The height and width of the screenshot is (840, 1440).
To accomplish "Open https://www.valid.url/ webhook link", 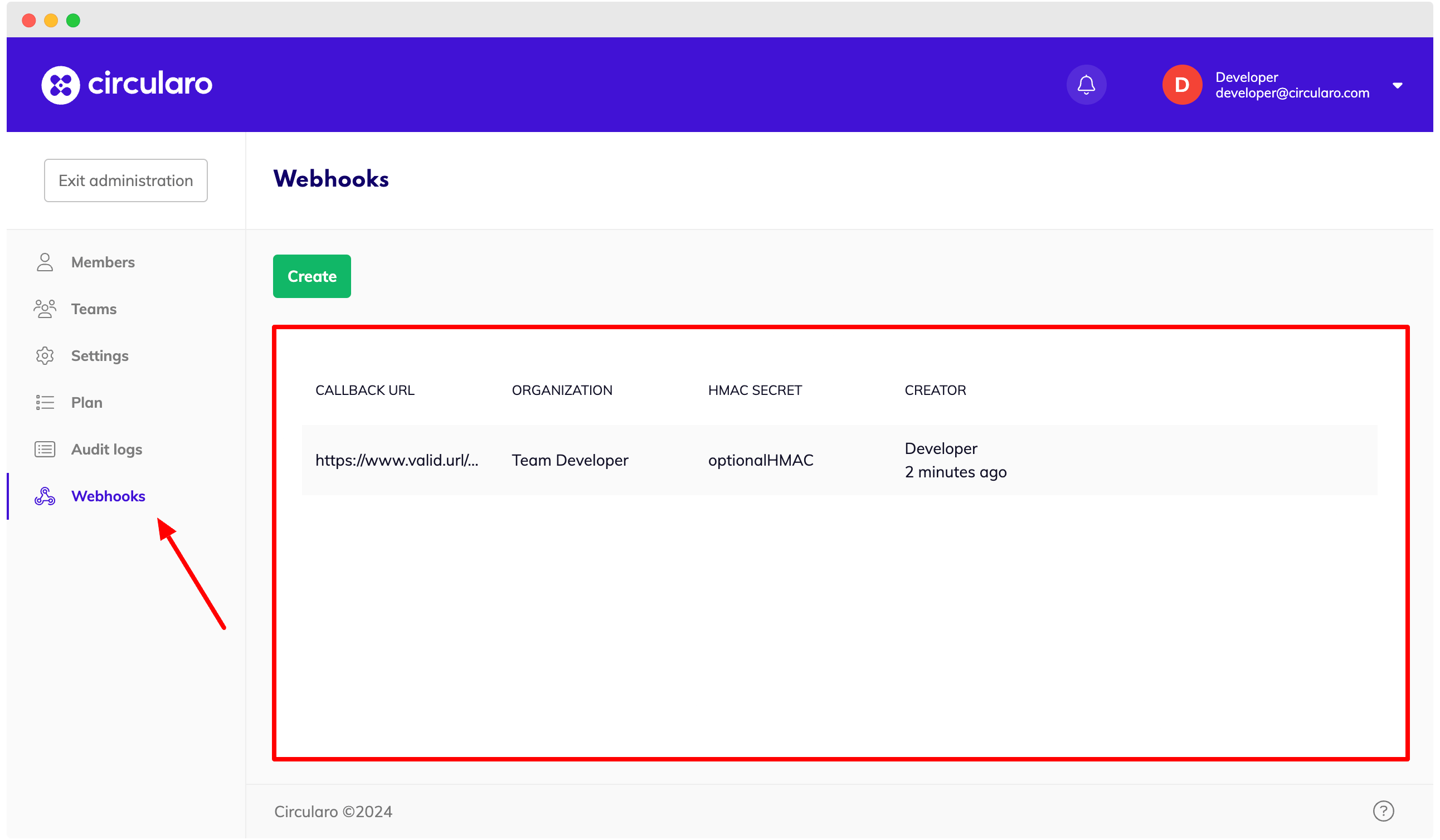I will tap(398, 460).
